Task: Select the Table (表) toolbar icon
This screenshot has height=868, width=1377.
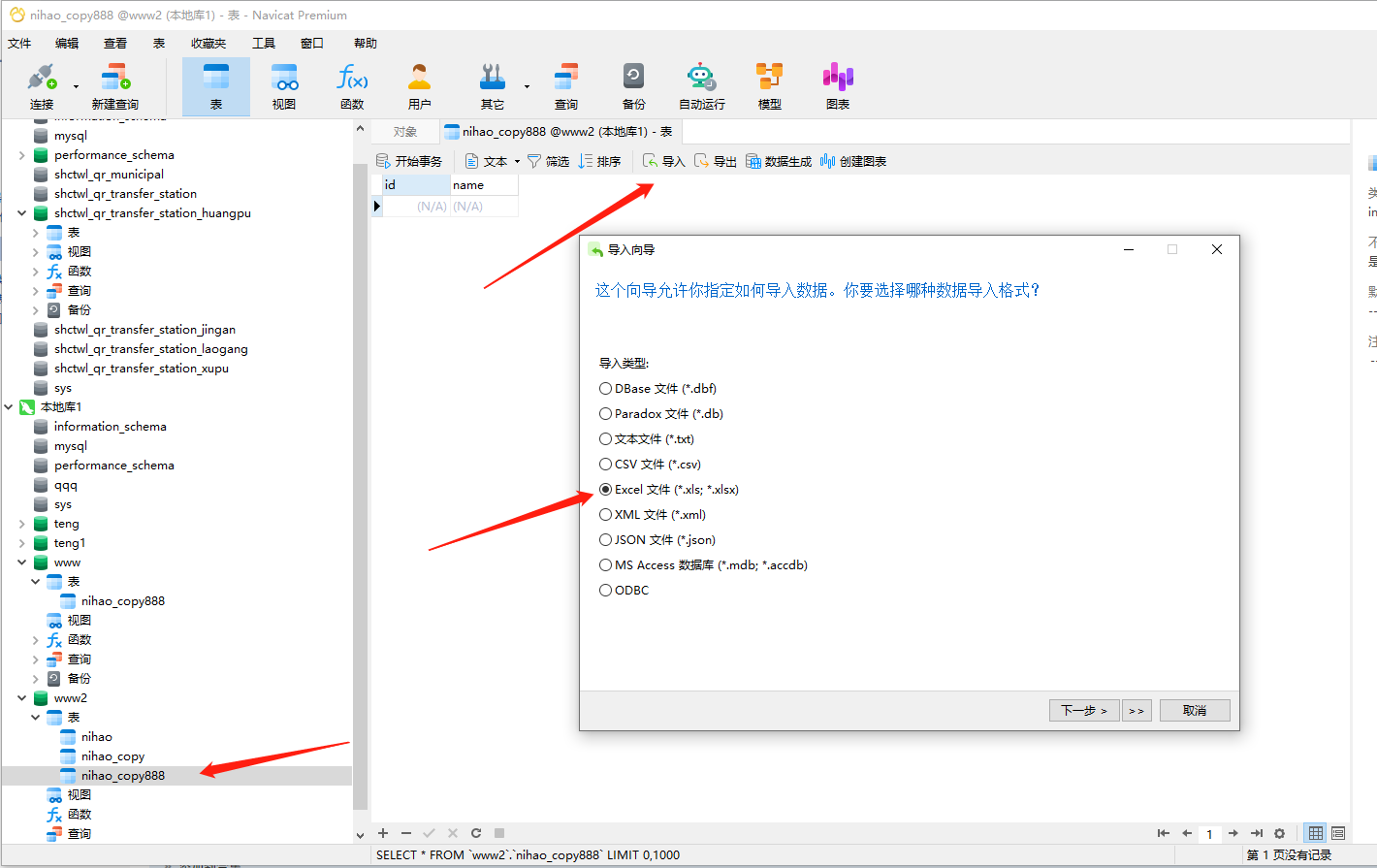Action: click(x=216, y=86)
